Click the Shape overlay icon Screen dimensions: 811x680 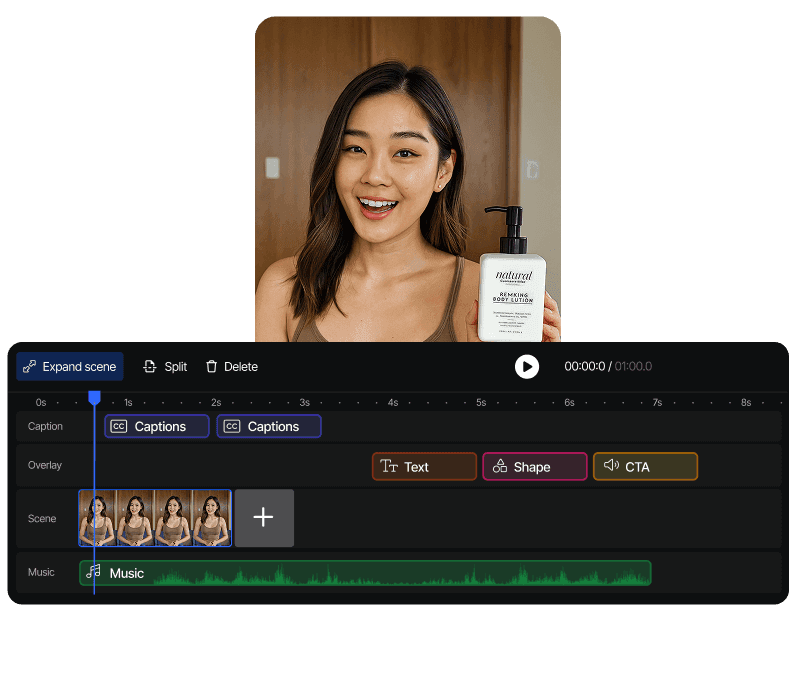point(500,466)
